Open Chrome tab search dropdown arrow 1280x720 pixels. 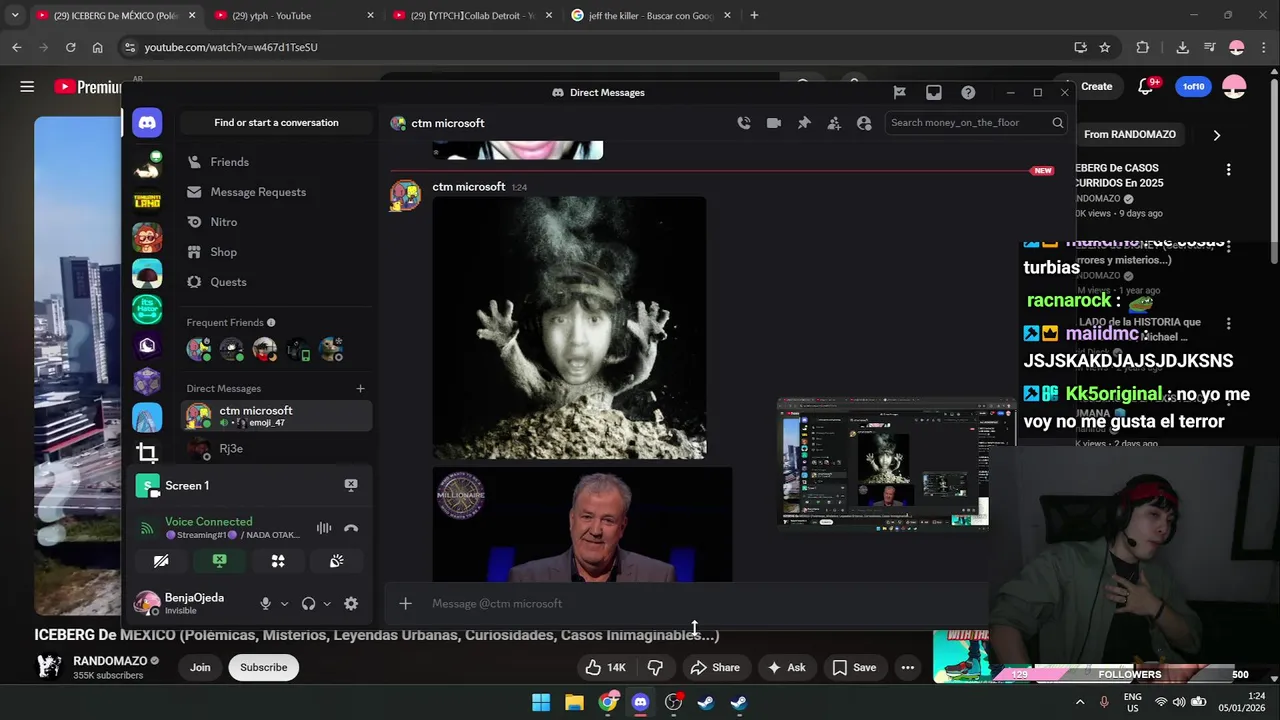coord(15,15)
